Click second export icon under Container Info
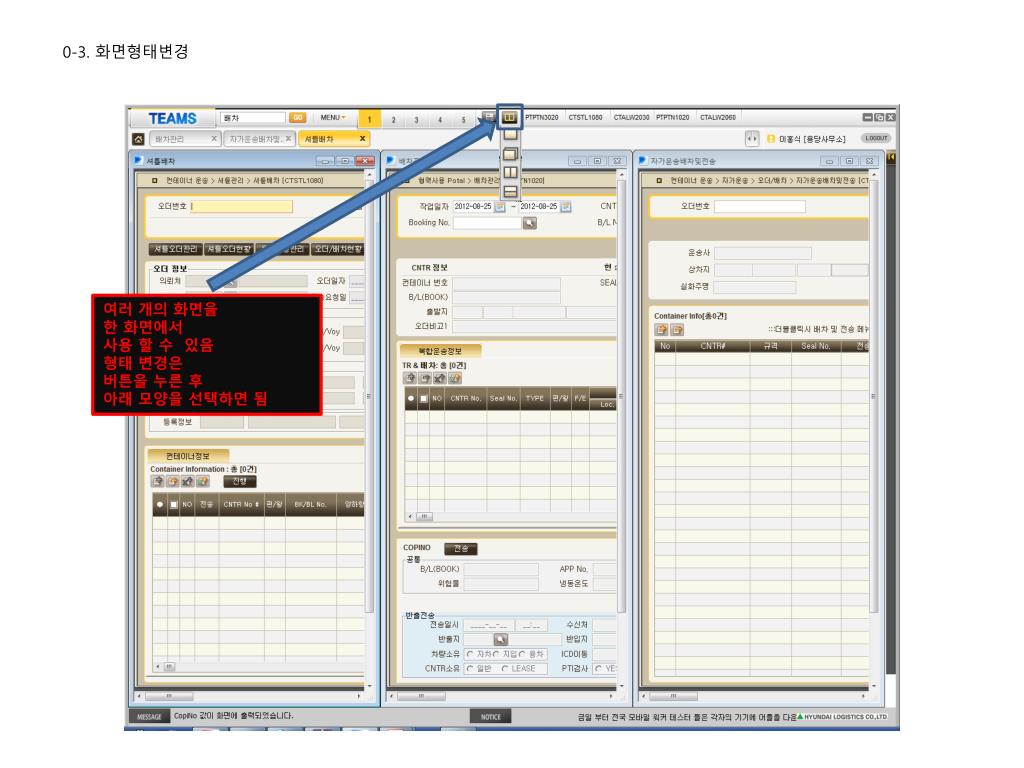Viewport: 1024px width, 768px height. tap(677, 330)
